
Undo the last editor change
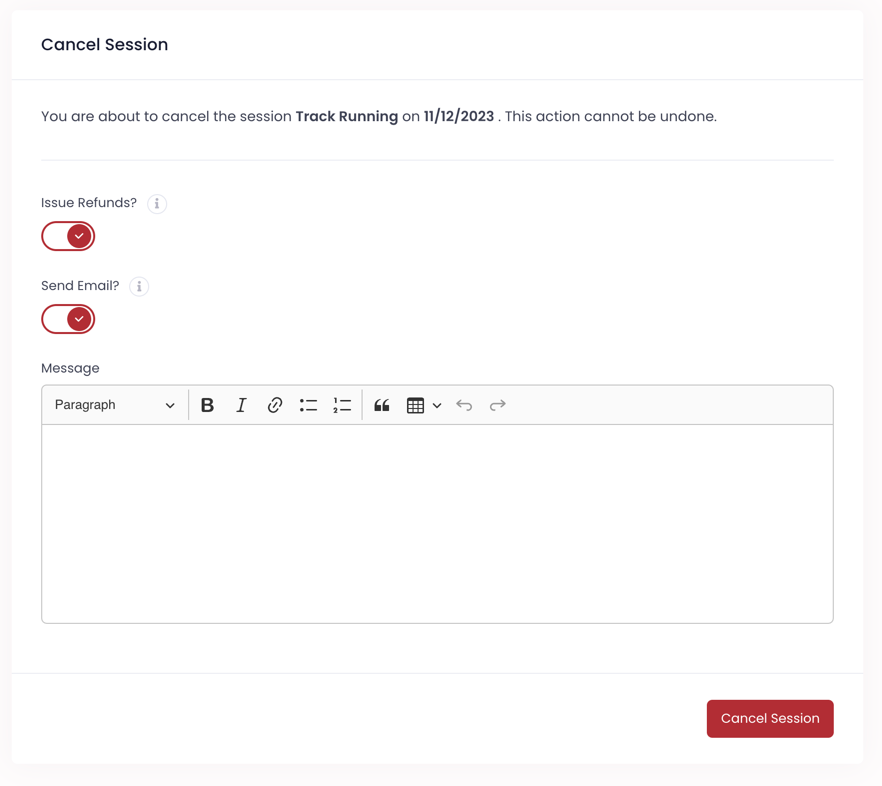464,405
